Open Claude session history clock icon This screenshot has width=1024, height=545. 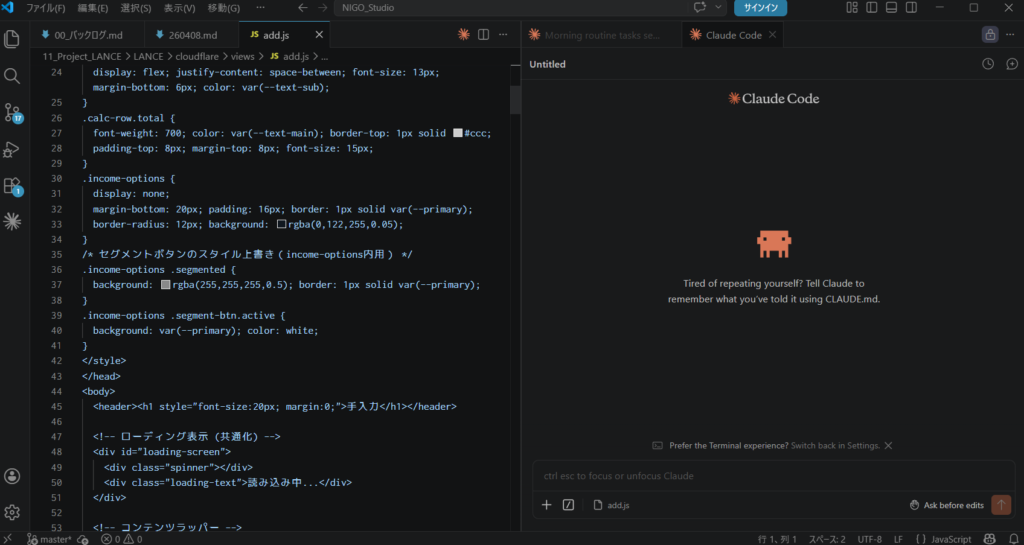tap(988, 64)
